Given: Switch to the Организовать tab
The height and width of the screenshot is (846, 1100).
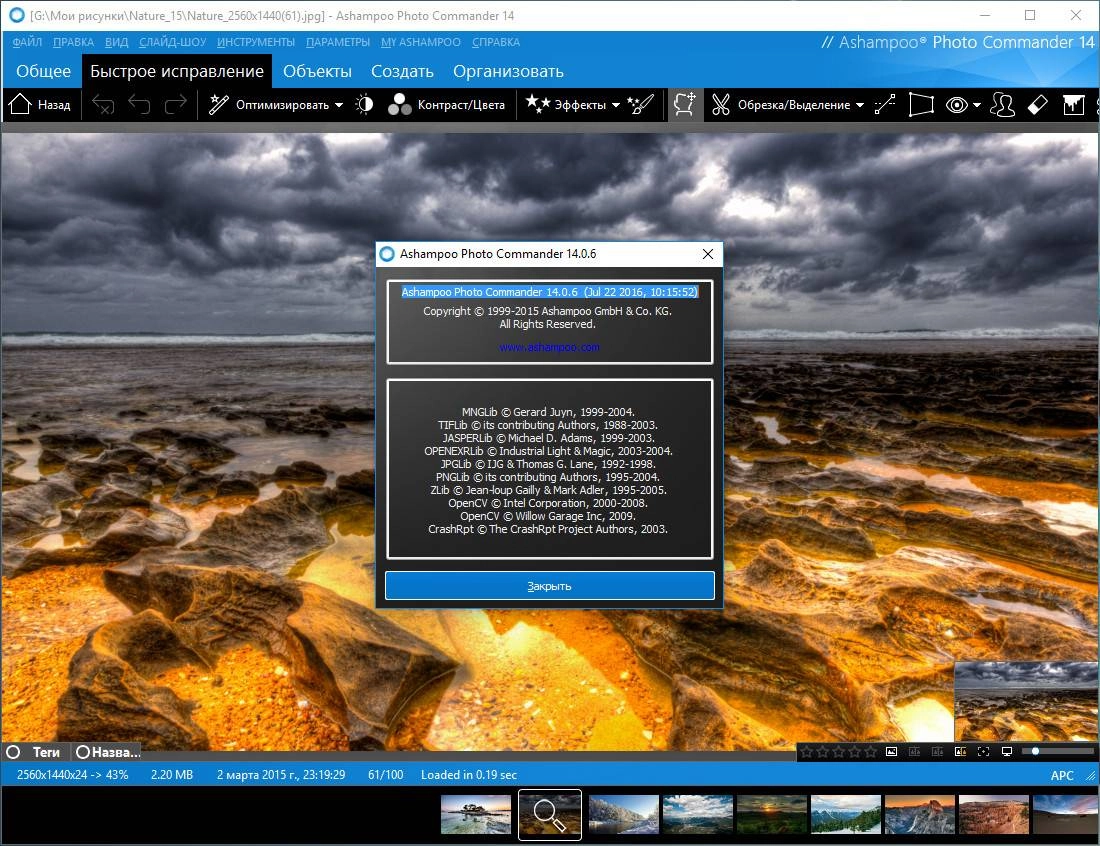Looking at the screenshot, I should tap(509, 72).
